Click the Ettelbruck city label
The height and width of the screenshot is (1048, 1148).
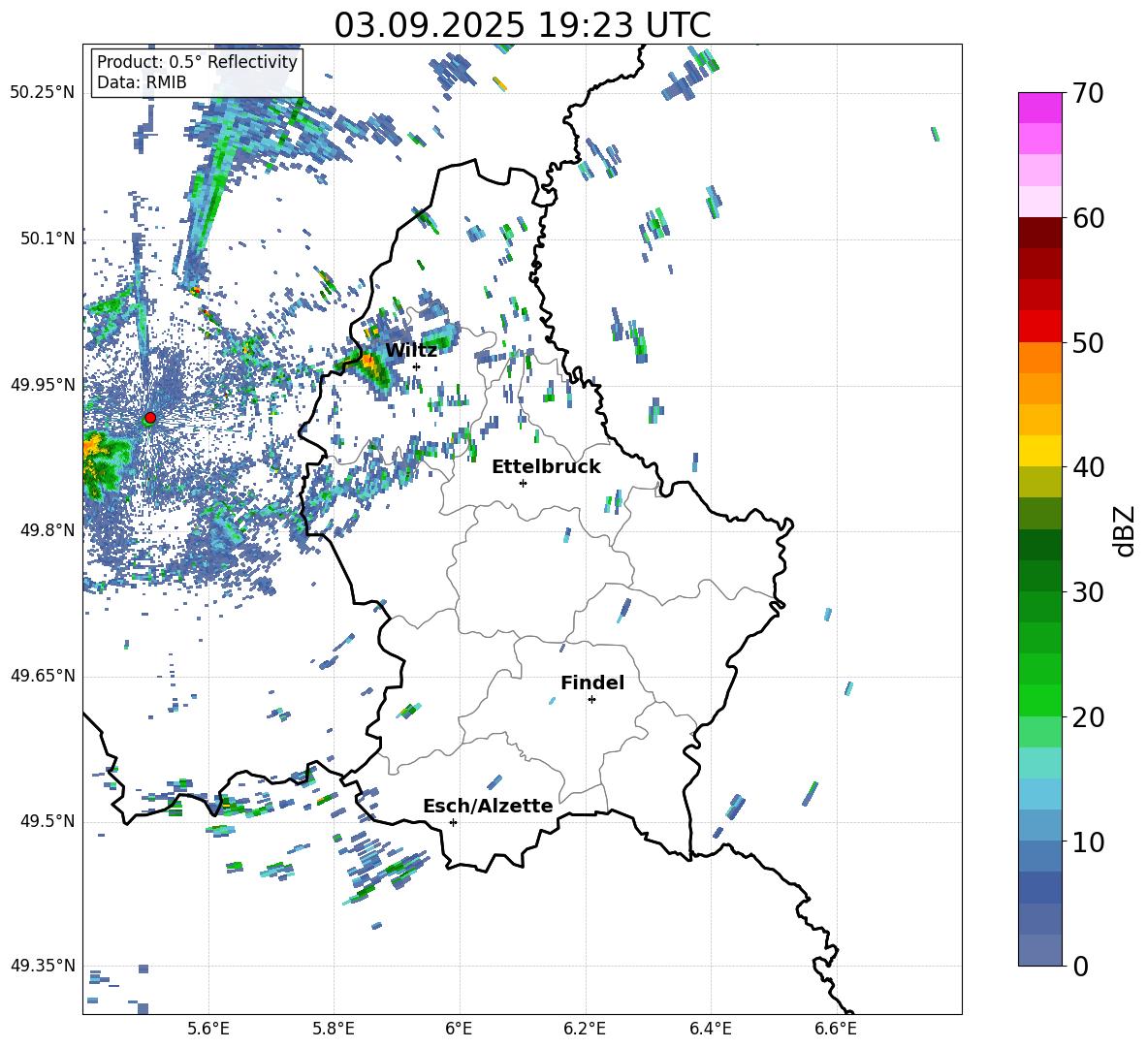point(546,467)
